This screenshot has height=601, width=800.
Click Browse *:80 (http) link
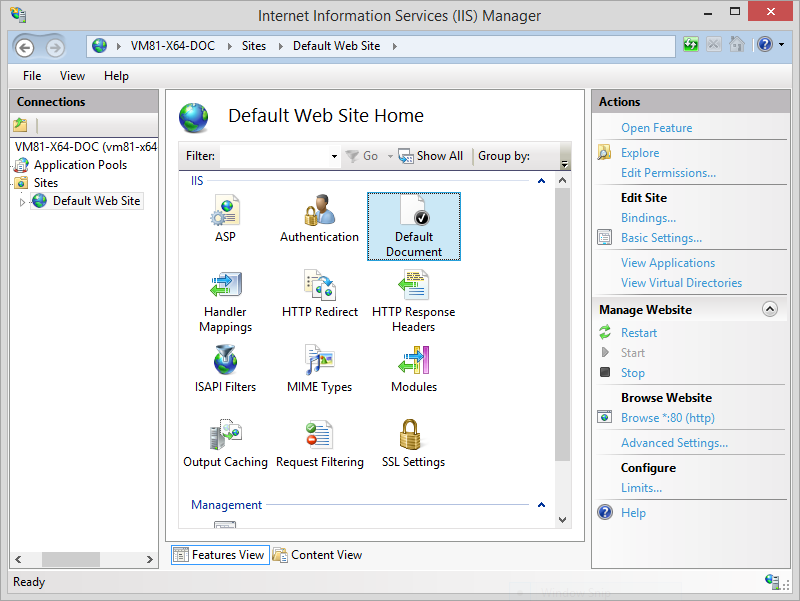pos(667,418)
